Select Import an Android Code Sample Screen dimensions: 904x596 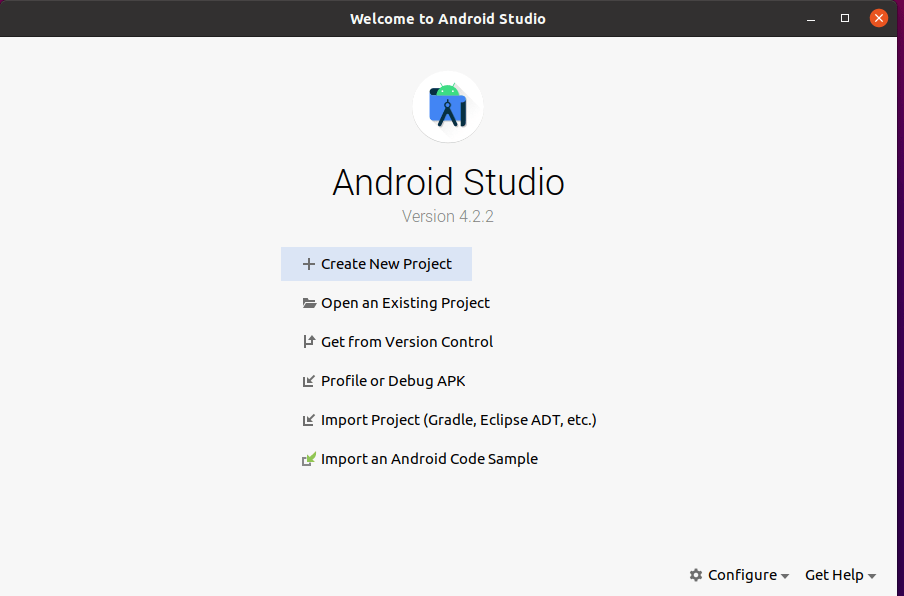click(420, 459)
